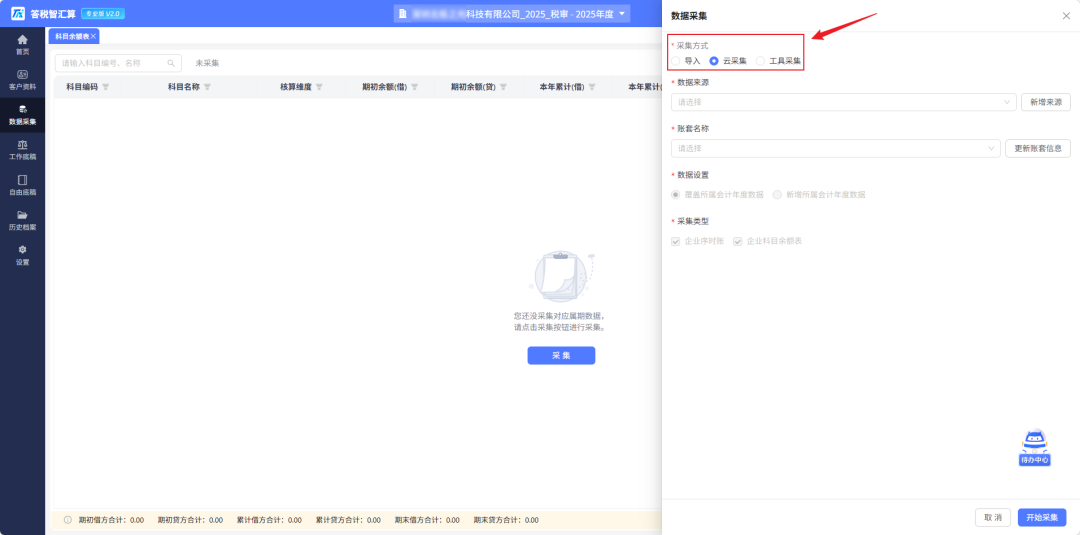The height and width of the screenshot is (535, 1080).
Task: Open the 数据来源 dropdown
Action: tap(844, 102)
